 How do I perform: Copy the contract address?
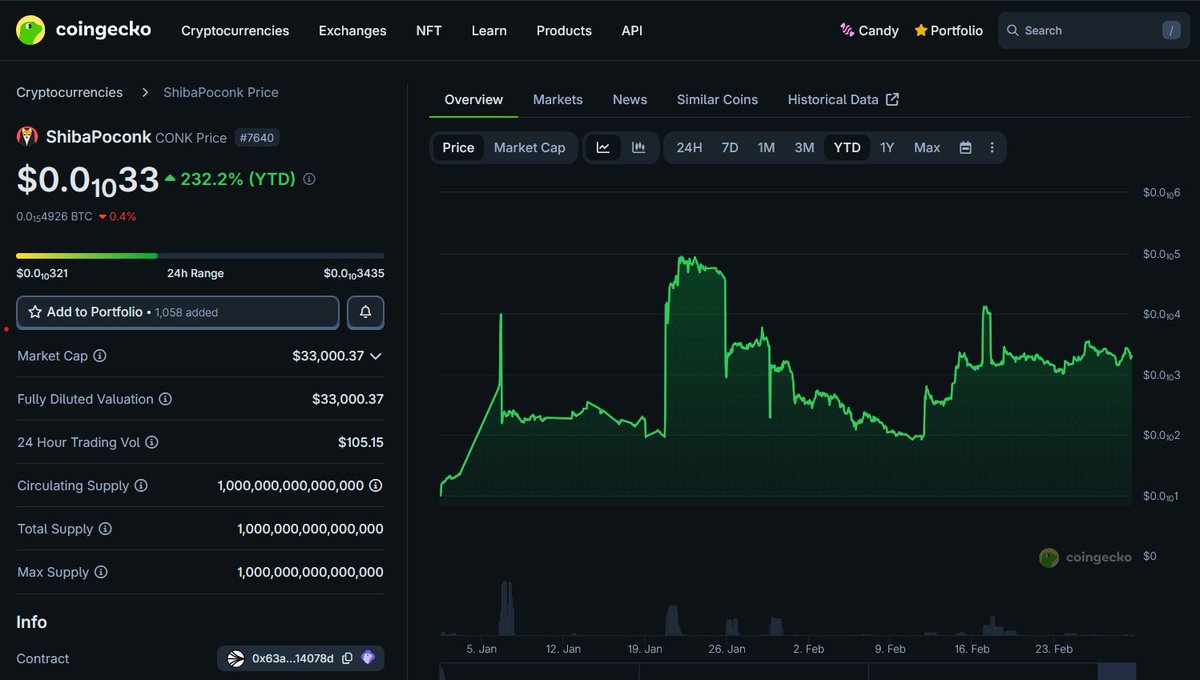click(x=347, y=658)
